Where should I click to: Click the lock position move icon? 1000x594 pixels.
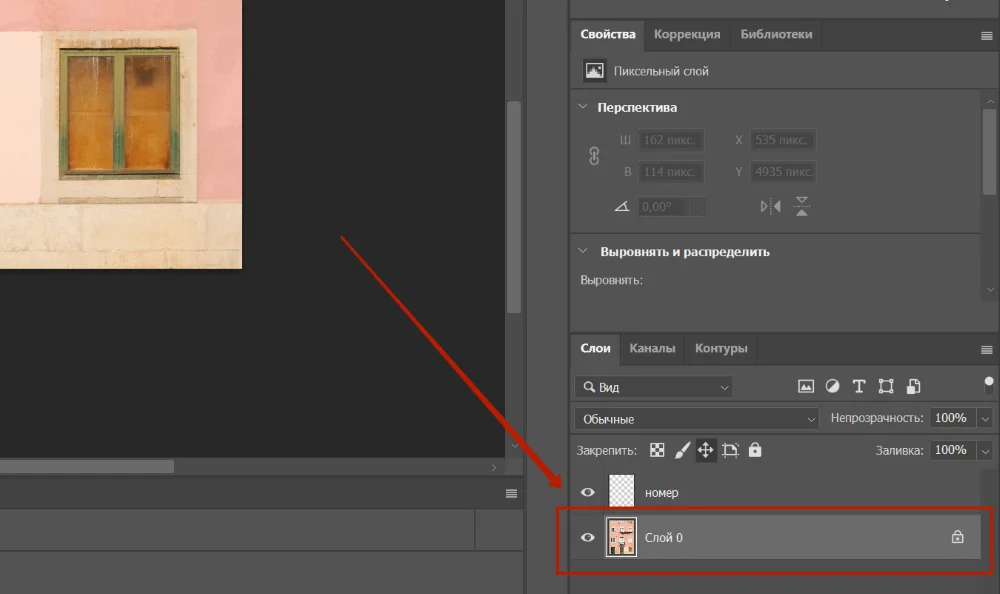(x=706, y=450)
